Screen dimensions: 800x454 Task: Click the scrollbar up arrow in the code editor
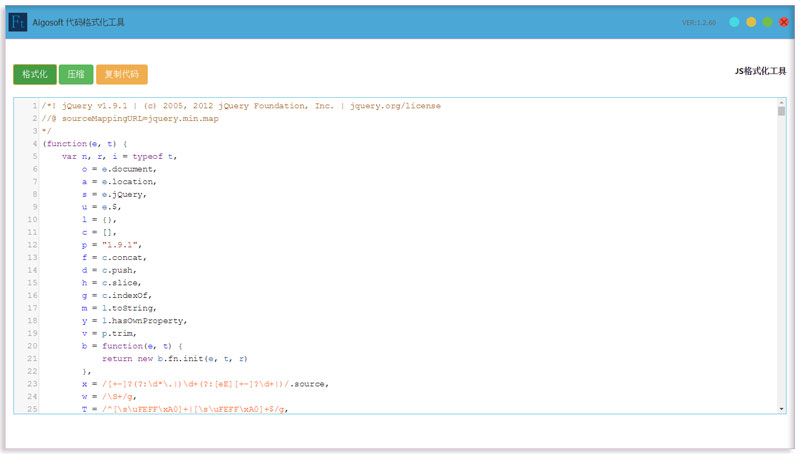click(x=781, y=103)
